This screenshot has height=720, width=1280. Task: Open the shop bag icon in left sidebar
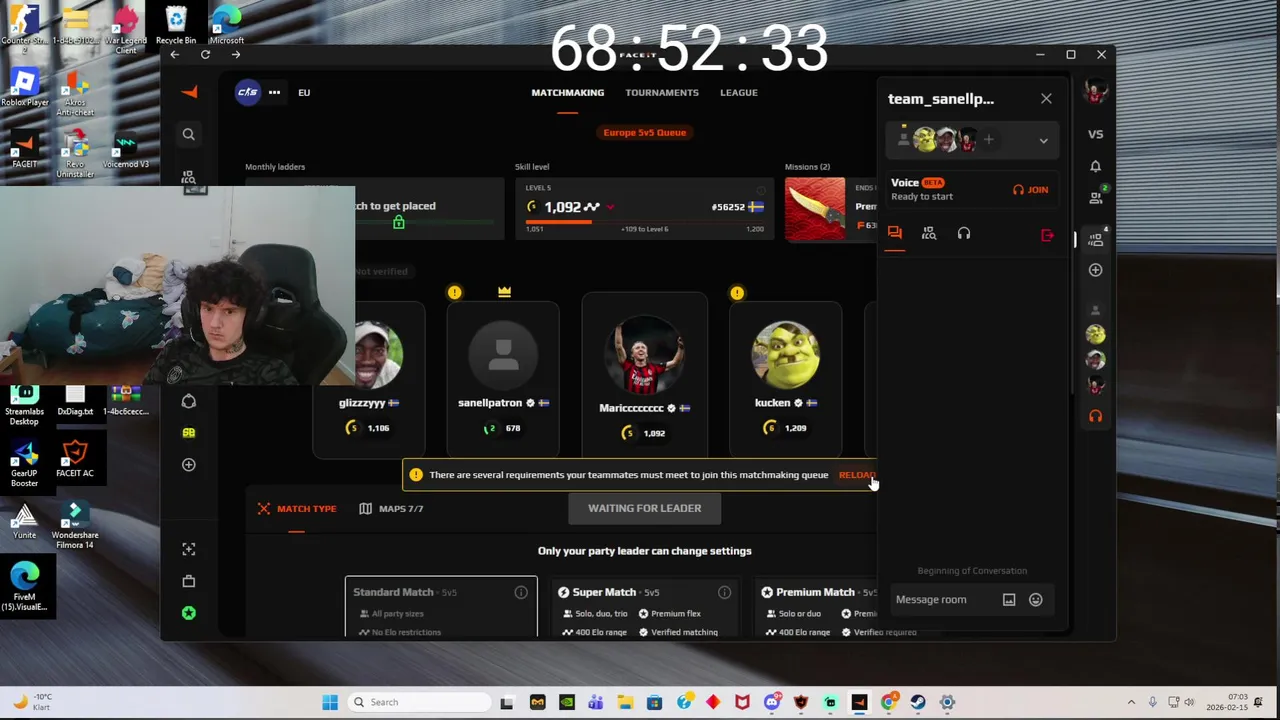[188, 581]
